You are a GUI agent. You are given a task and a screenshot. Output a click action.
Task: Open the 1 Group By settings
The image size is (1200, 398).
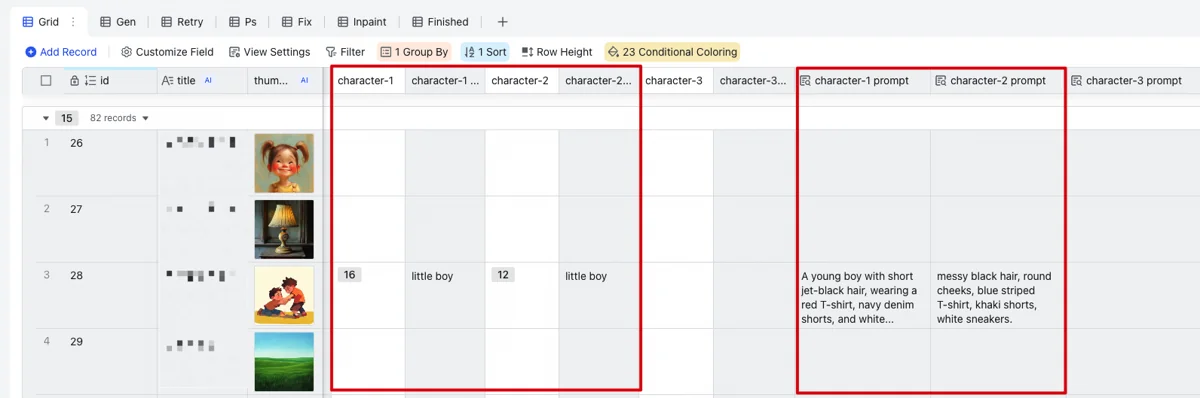[414, 52]
